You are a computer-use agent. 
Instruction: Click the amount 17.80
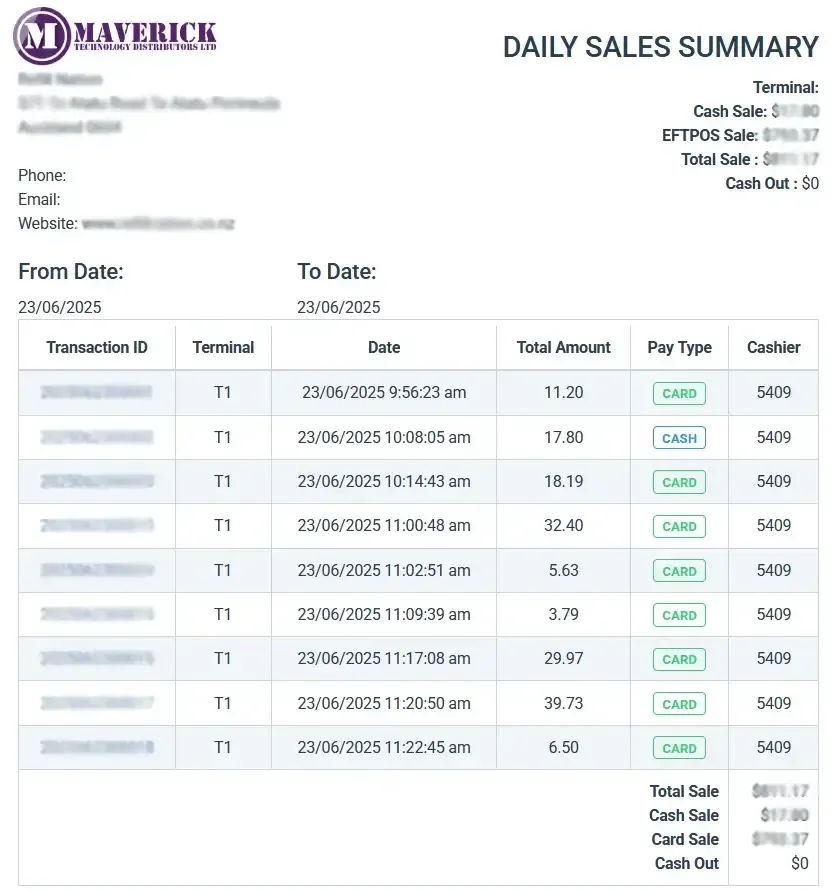click(564, 438)
